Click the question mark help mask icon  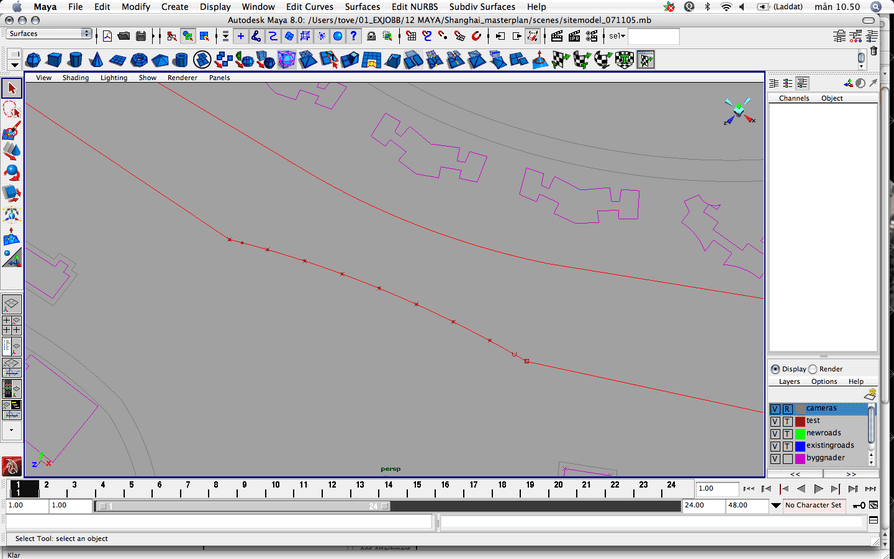[x=353, y=37]
